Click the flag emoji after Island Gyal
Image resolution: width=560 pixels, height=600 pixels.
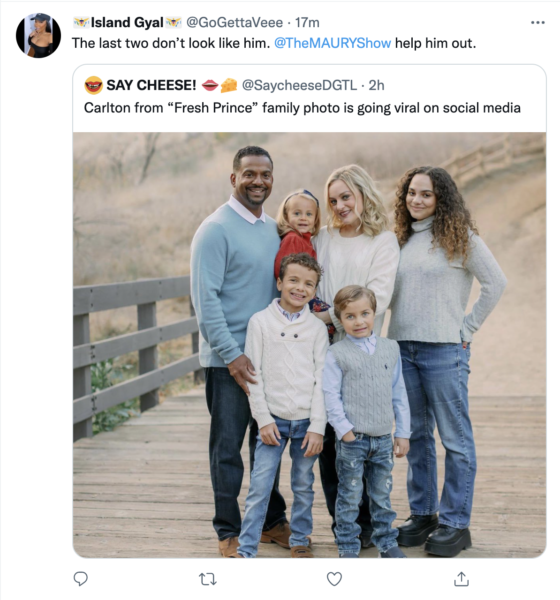pyautogui.click(x=173, y=23)
